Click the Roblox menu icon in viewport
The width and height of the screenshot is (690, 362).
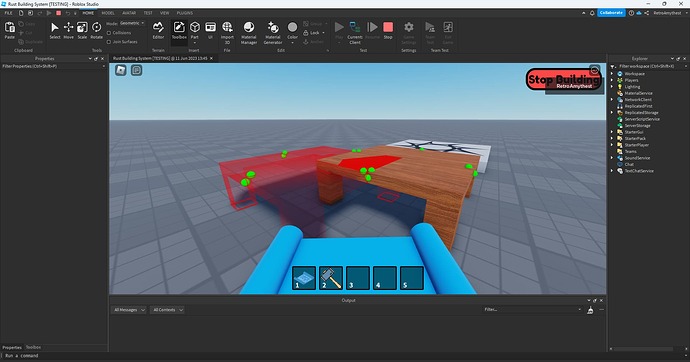coord(121,70)
